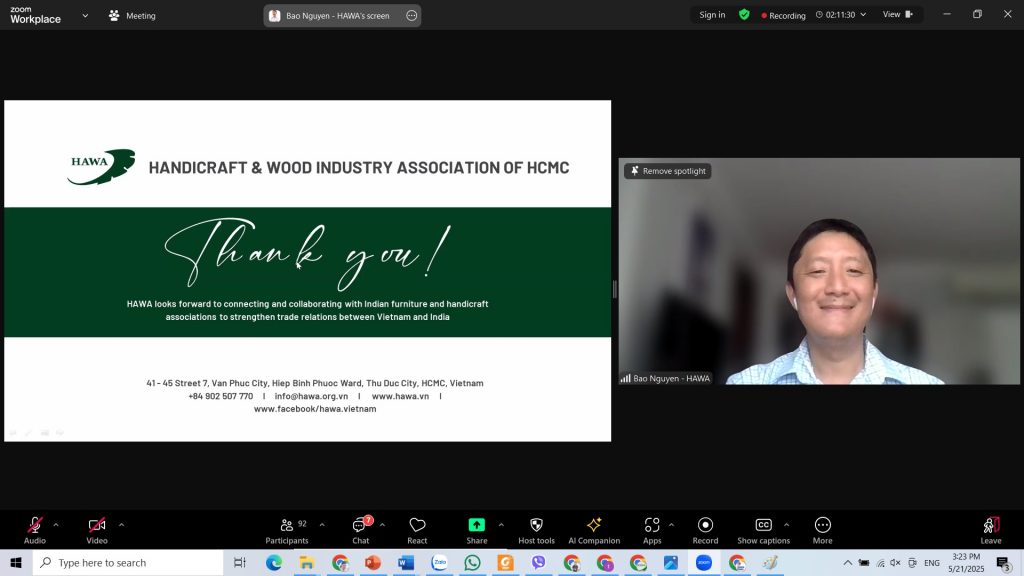Open Zalo from taskbar

pyautogui.click(x=440, y=562)
